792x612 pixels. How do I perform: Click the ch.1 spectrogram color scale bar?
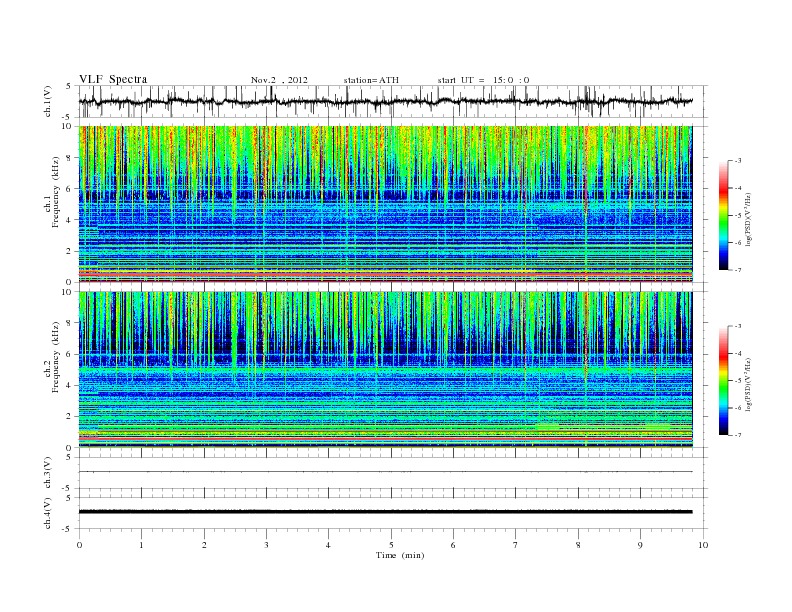point(724,215)
